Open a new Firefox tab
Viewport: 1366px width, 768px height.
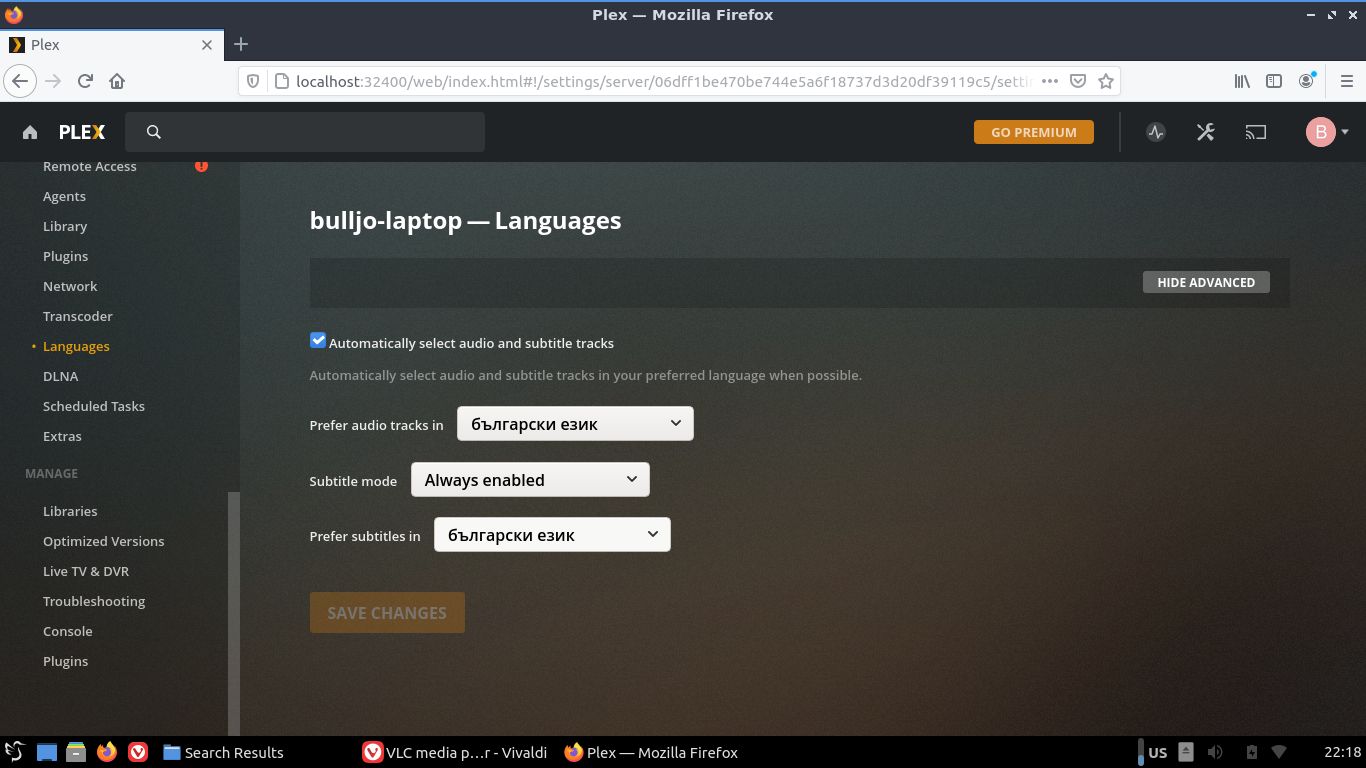241,44
